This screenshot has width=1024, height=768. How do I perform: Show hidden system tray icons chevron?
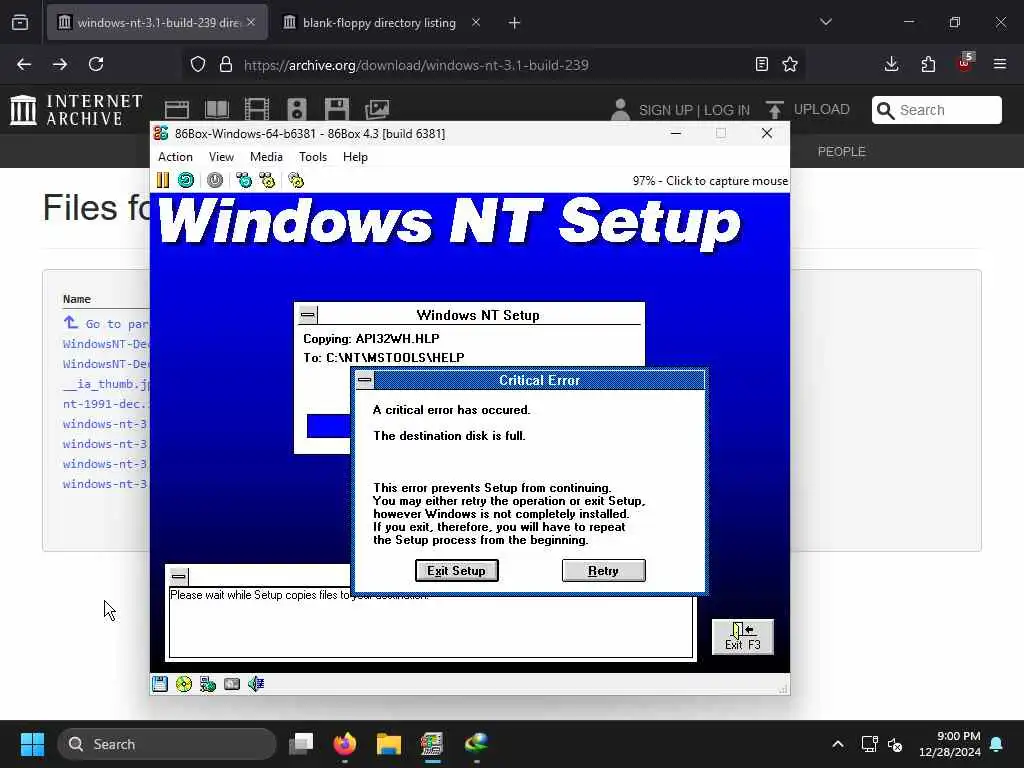pyautogui.click(x=838, y=744)
